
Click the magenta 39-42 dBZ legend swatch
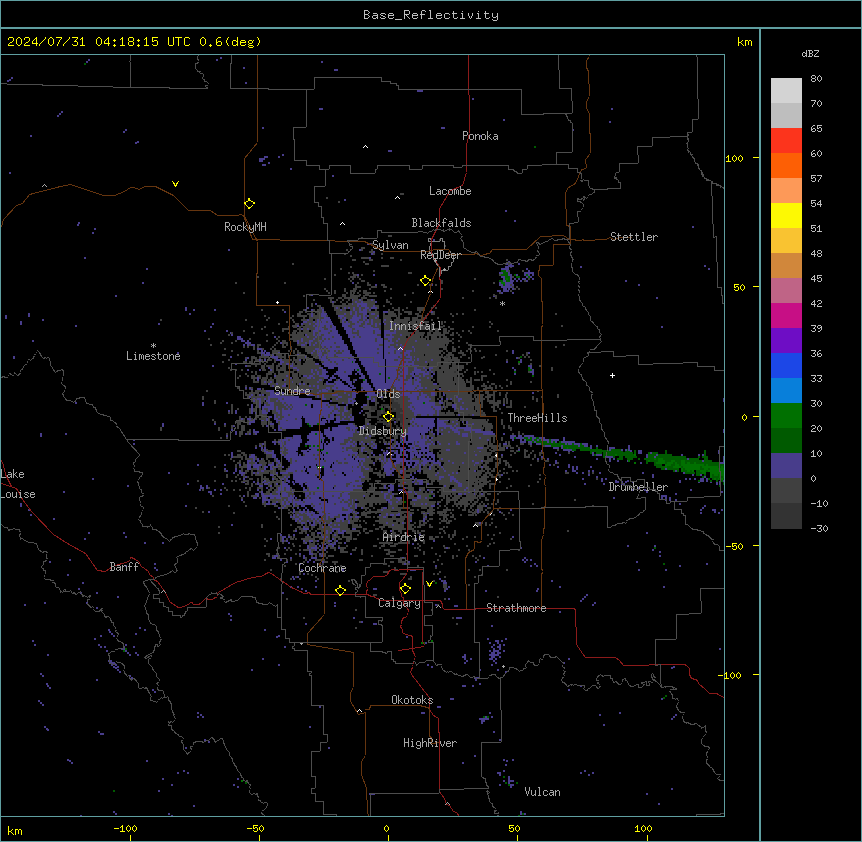[786, 315]
